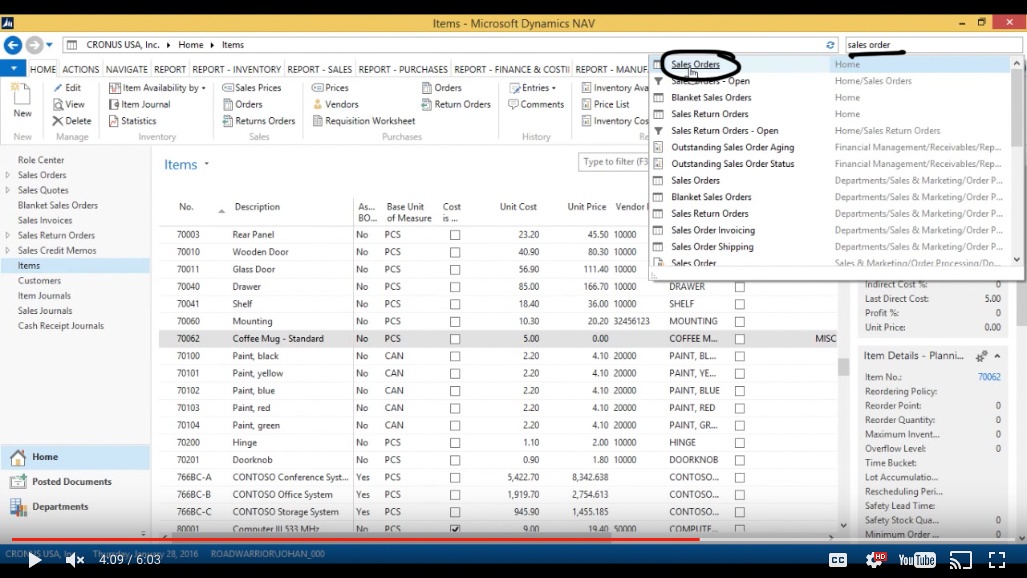Toggle Cost is Adjusted checkbox for Hinge row

(455, 443)
